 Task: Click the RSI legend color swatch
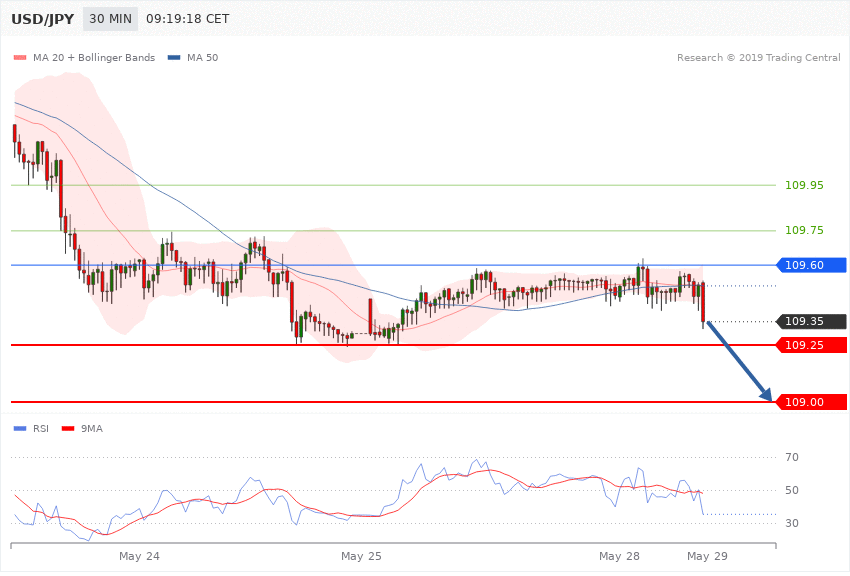click(x=20, y=429)
